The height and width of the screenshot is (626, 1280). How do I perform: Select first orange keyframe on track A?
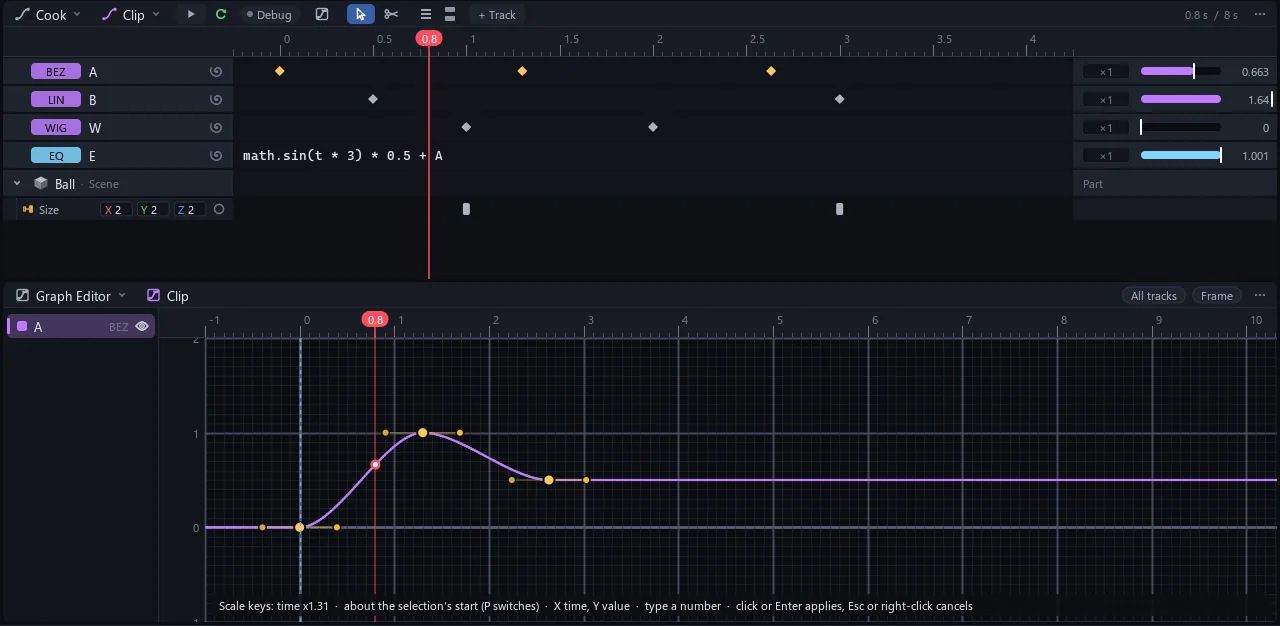(280, 71)
